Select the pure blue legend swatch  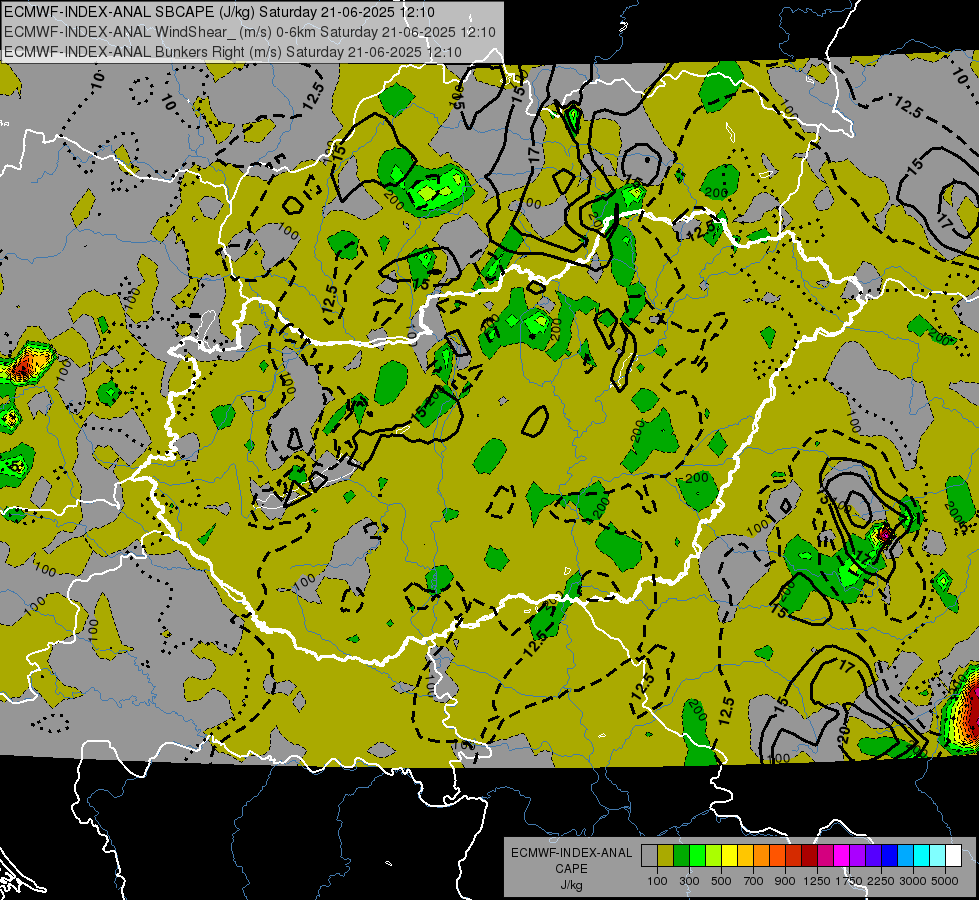[890, 856]
